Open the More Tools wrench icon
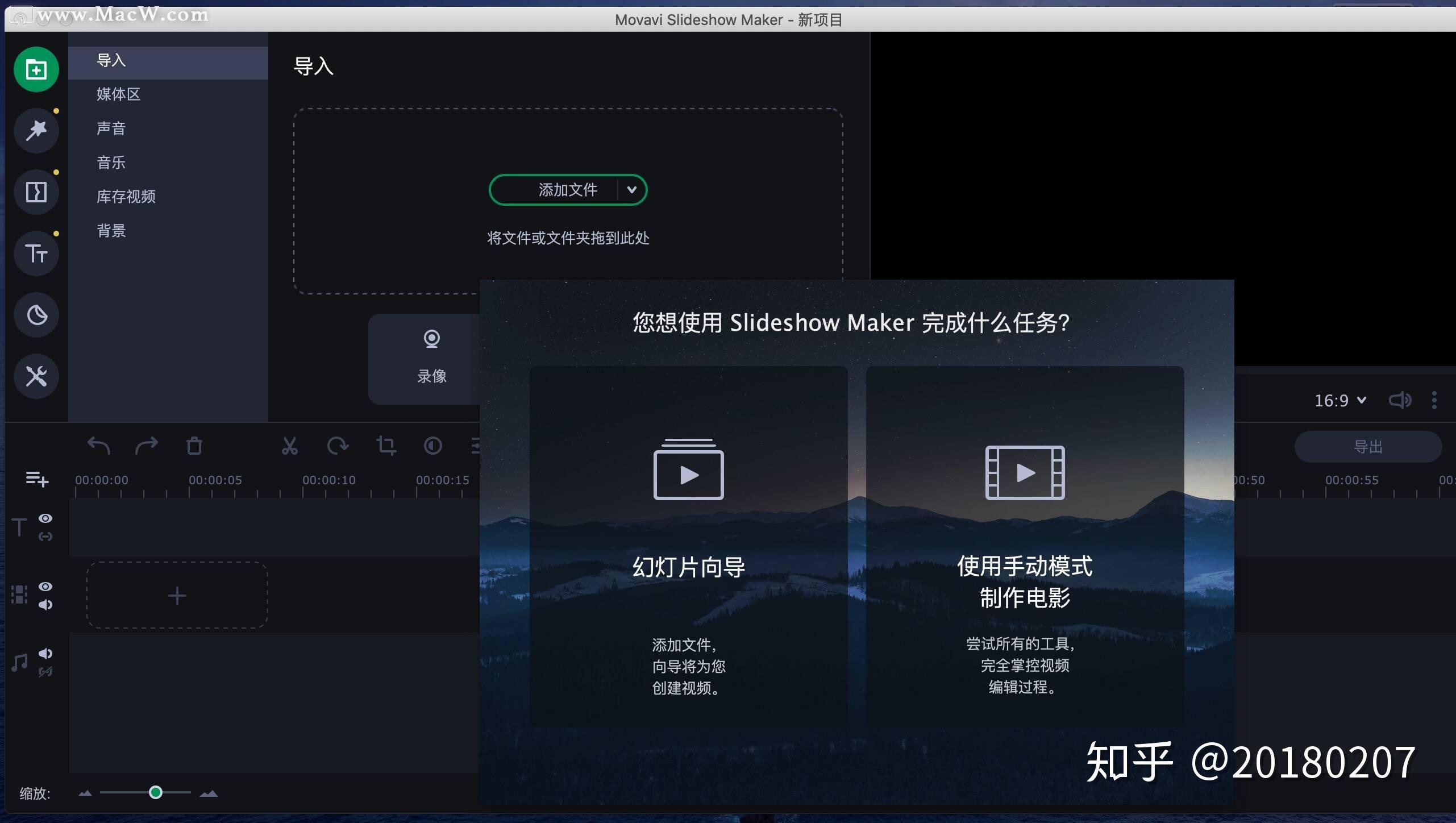 point(36,376)
